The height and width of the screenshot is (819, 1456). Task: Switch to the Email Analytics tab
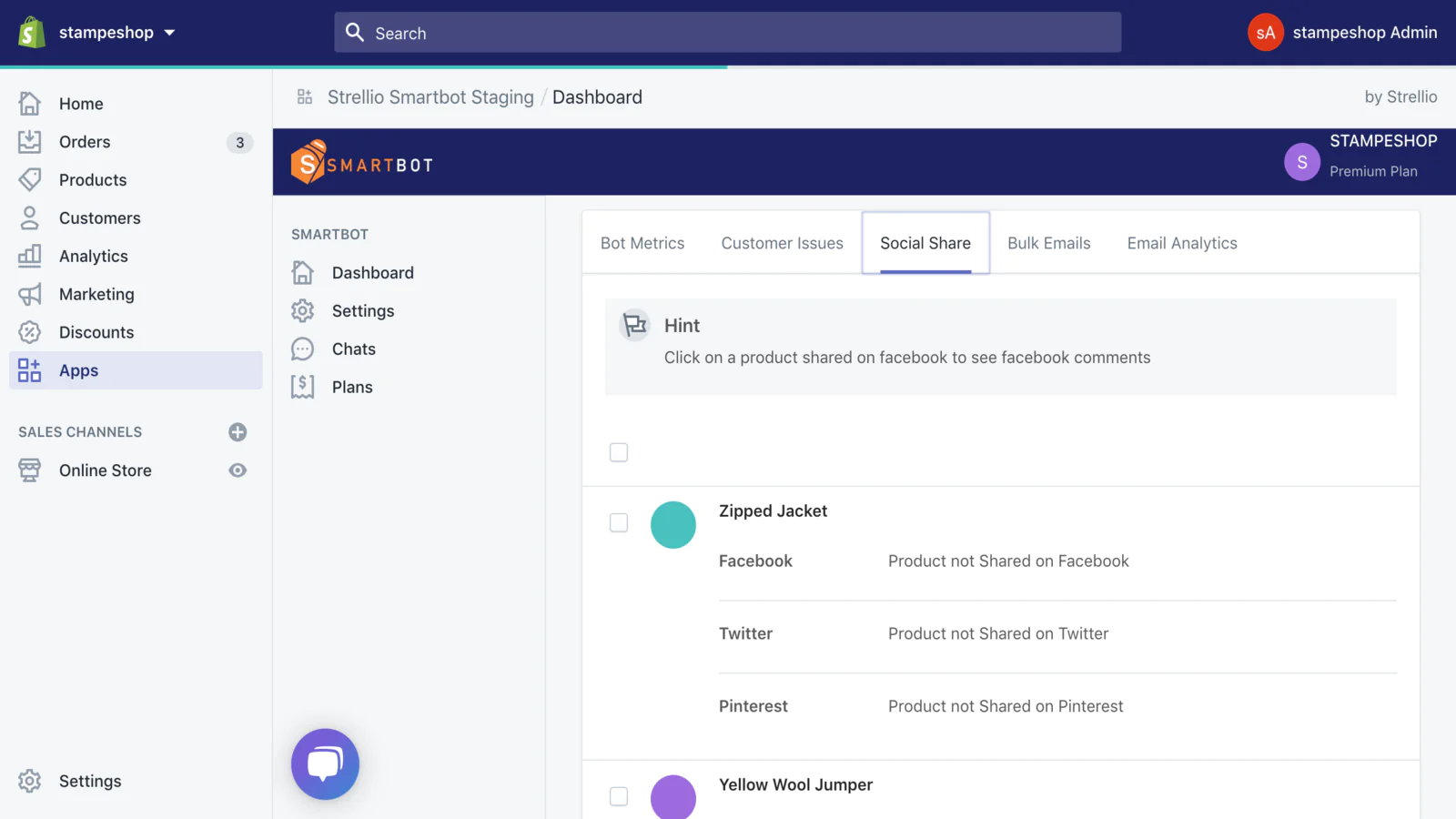(1181, 244)
